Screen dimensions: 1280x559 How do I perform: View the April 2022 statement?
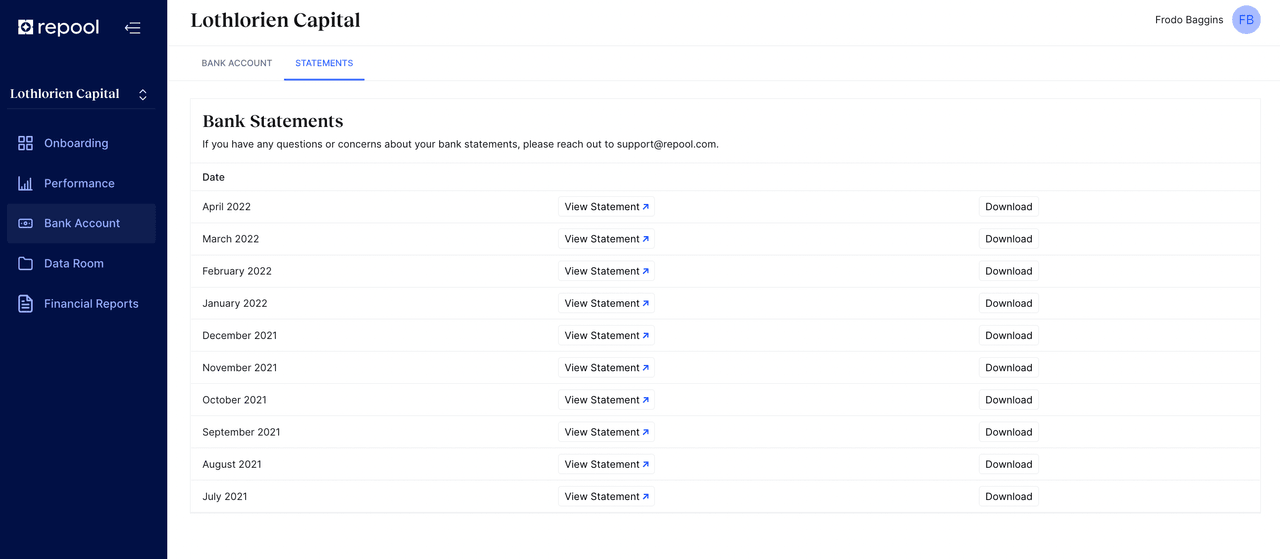click(606, 207)
